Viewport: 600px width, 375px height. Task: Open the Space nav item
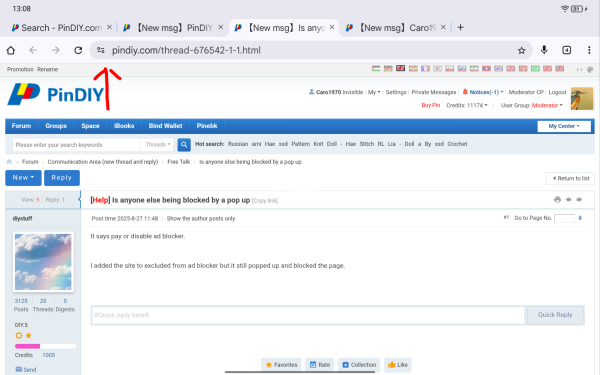[90, 126]
